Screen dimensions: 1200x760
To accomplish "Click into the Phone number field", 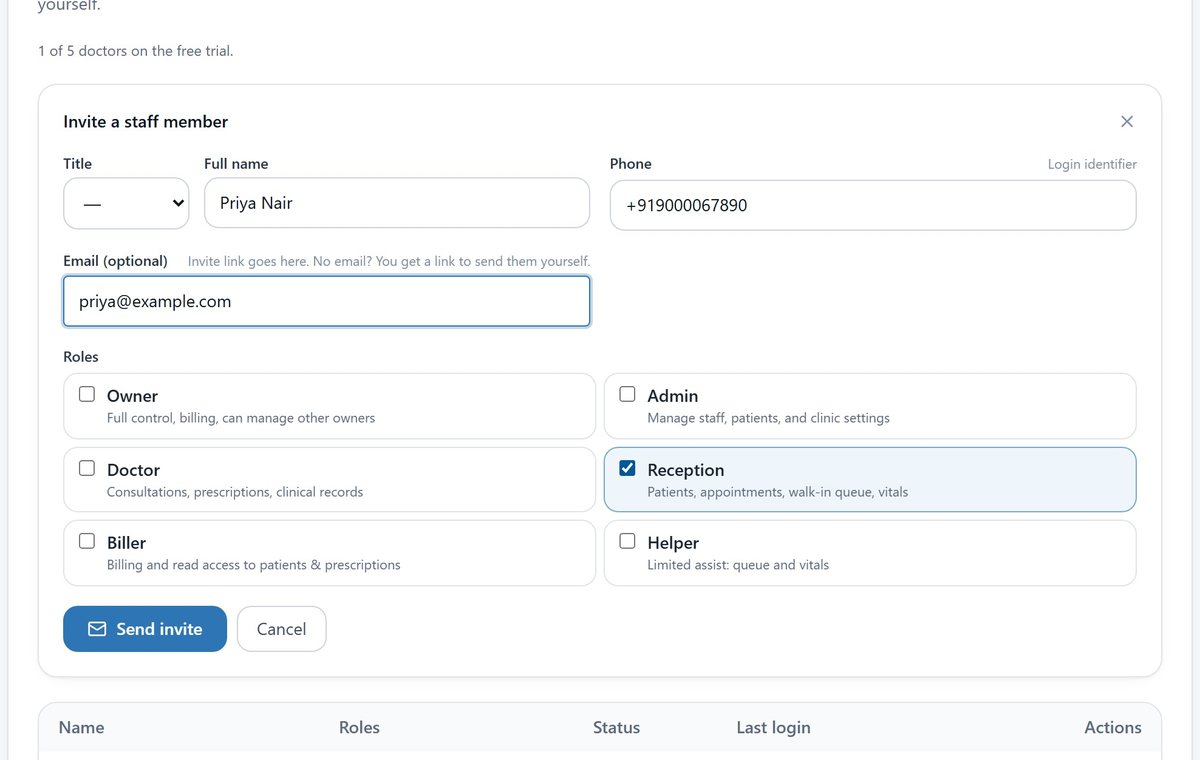I will tap(873, 205).
